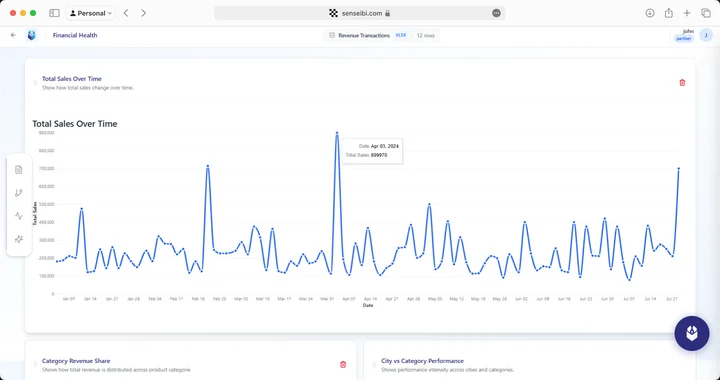Image resolution: width=720 pixels, height=380 pixels.
Task: Open the branch icon in side toolbar
Action: (19, 193)
